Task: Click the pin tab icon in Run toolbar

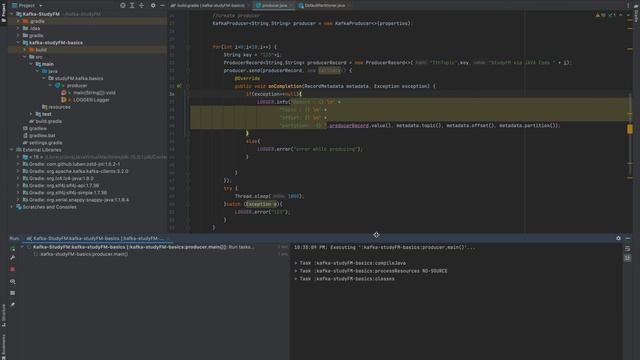Action: coord(13,304)
